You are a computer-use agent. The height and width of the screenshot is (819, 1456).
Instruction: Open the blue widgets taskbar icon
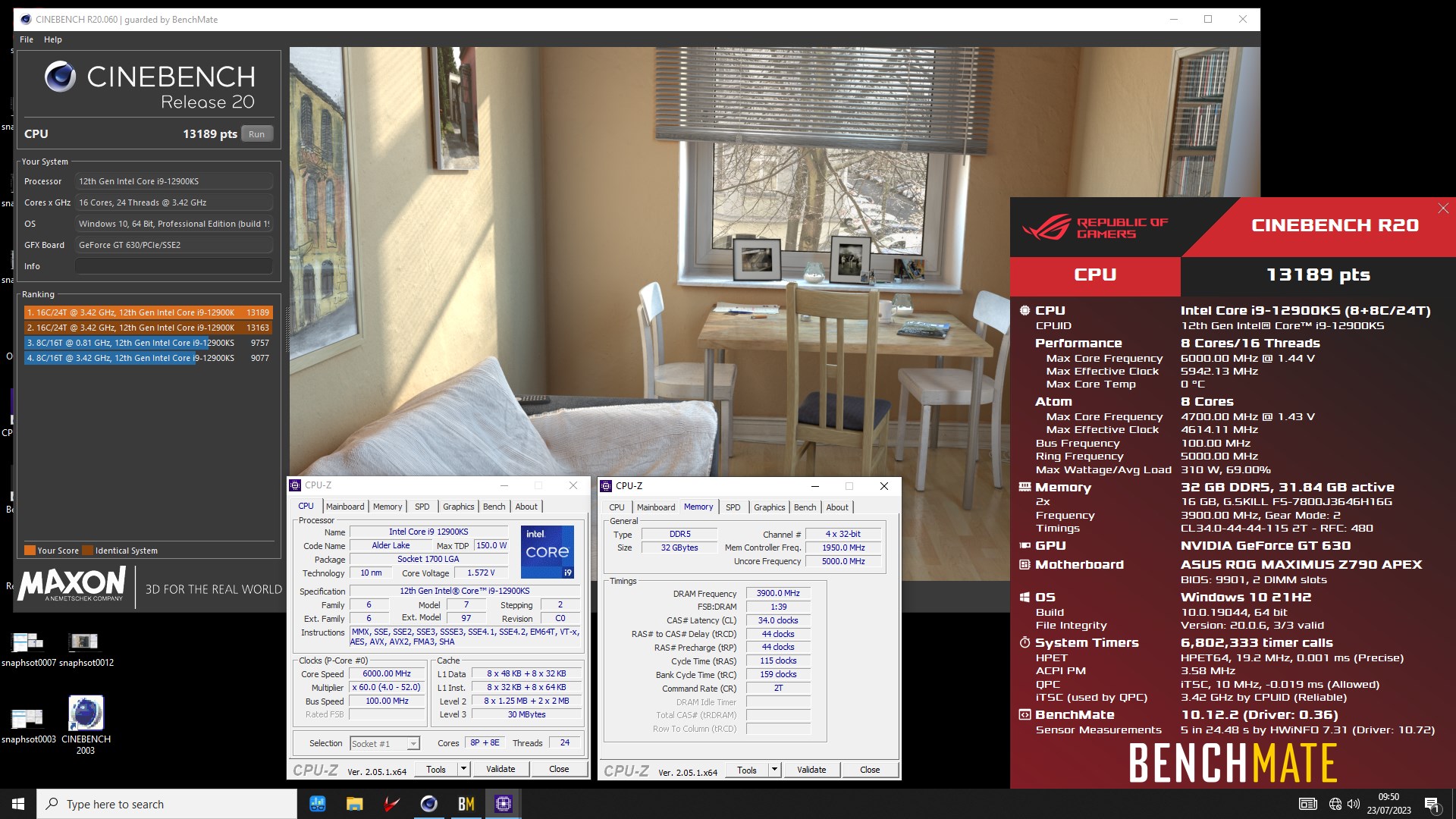tap(318, 804)
